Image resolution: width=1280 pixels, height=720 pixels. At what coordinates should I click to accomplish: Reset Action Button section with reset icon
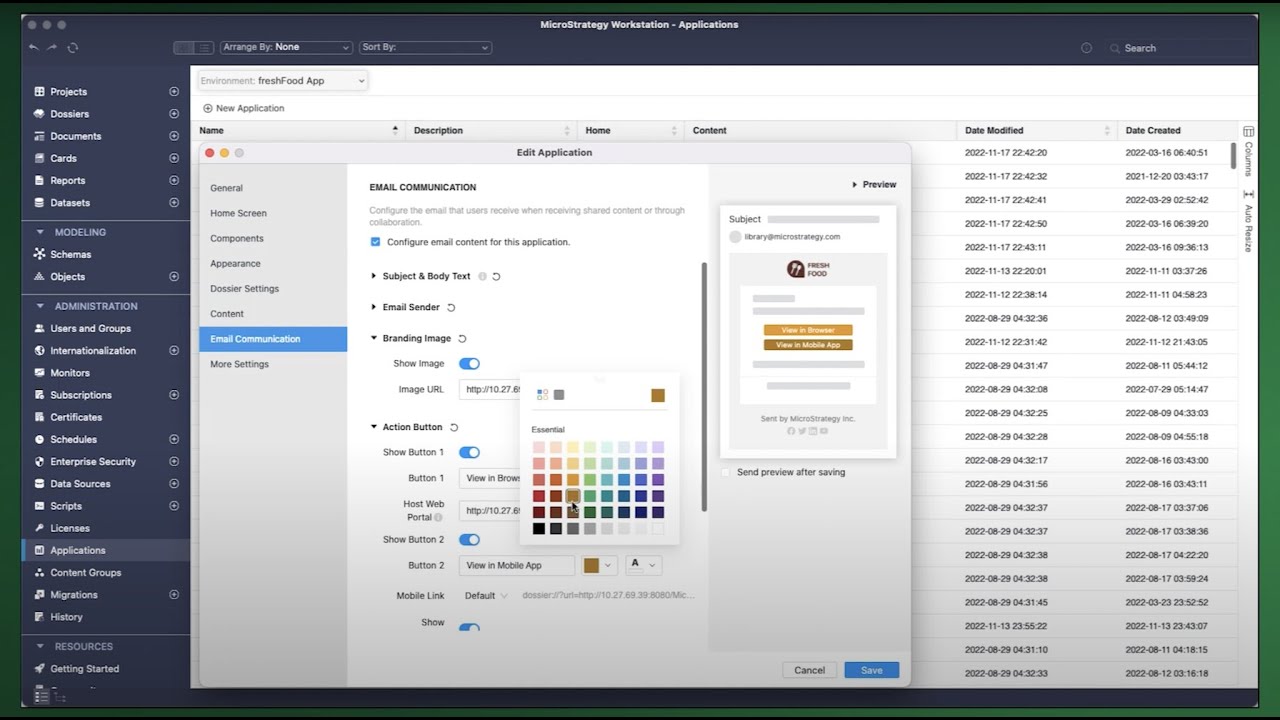(x=454, y=427)
